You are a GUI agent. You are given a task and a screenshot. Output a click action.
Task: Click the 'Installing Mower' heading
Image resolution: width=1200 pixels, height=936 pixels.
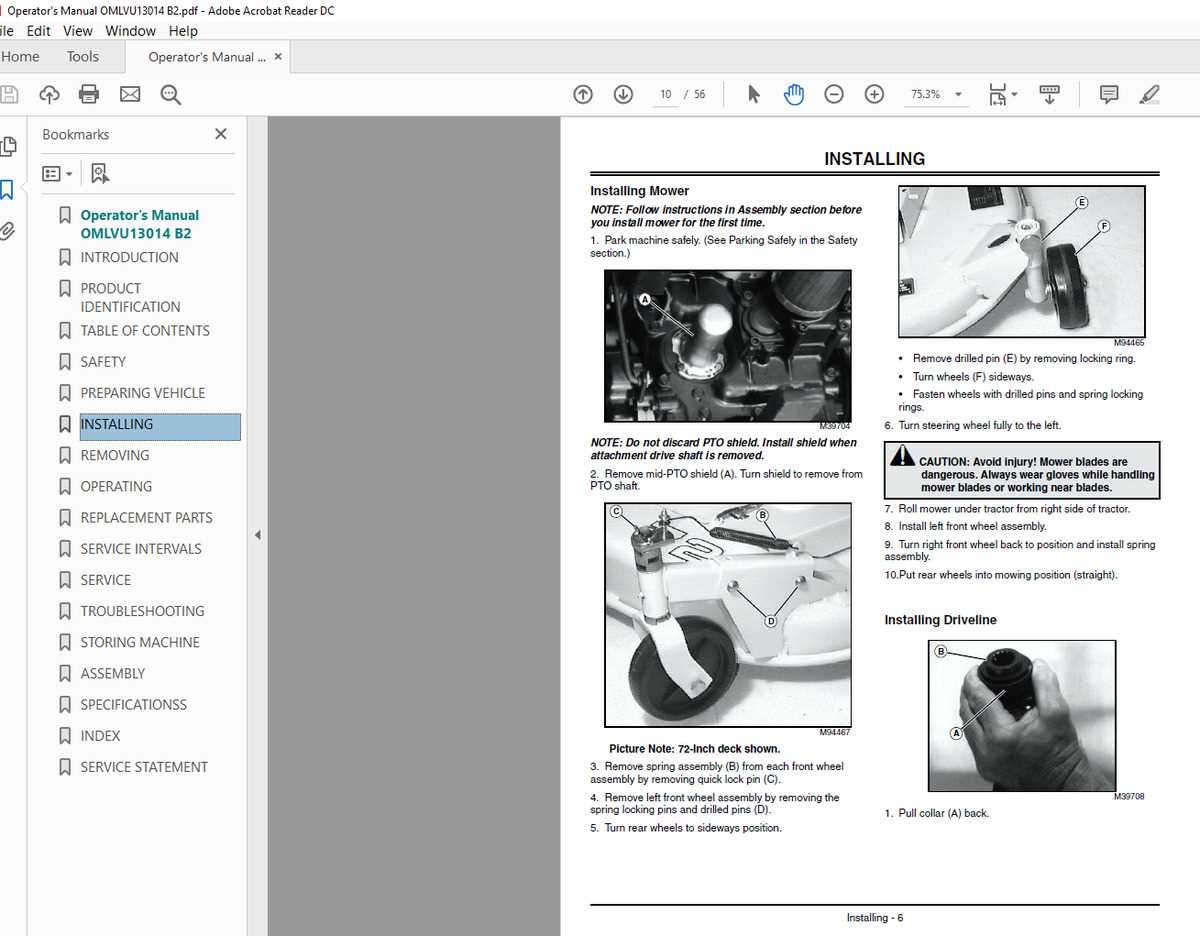640,191
